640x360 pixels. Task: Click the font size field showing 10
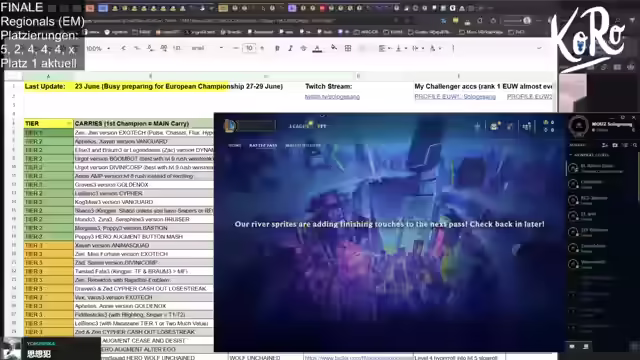(249, 48)
